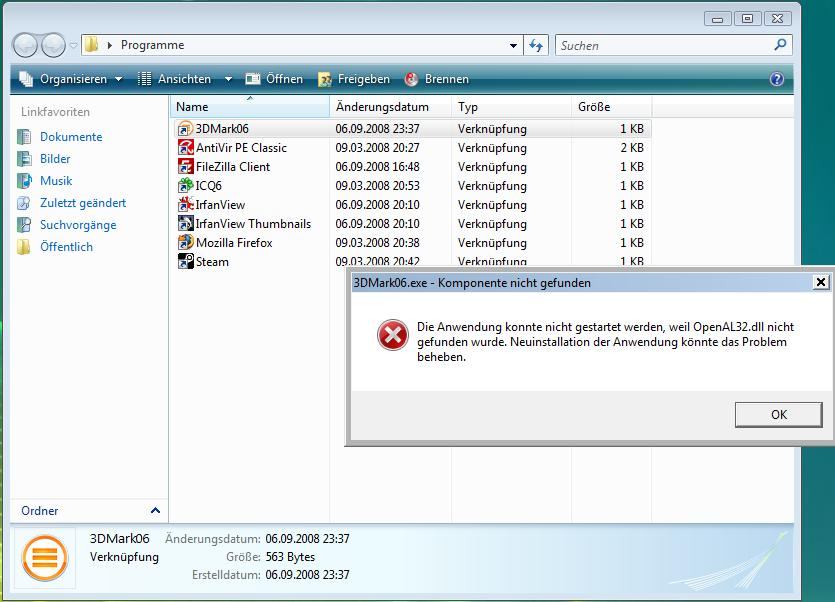Click the ICQ6 flower icon
The width and height of the screenshot is (835, 602).
(185, 185)
